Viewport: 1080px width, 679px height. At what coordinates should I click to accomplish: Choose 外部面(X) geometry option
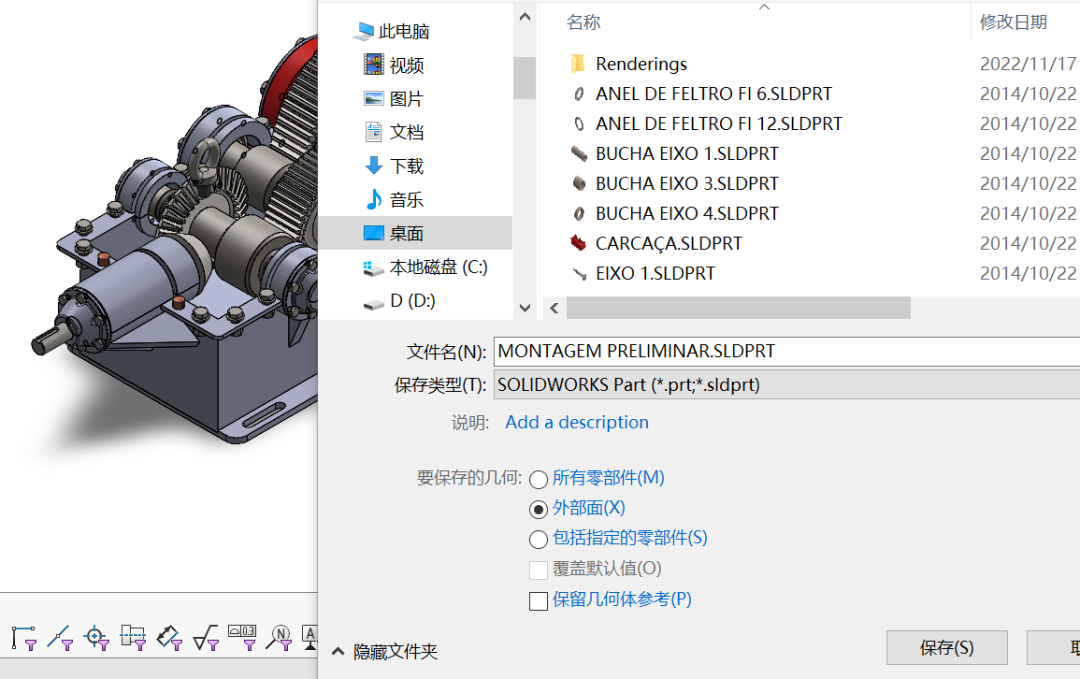pos(539,510)
